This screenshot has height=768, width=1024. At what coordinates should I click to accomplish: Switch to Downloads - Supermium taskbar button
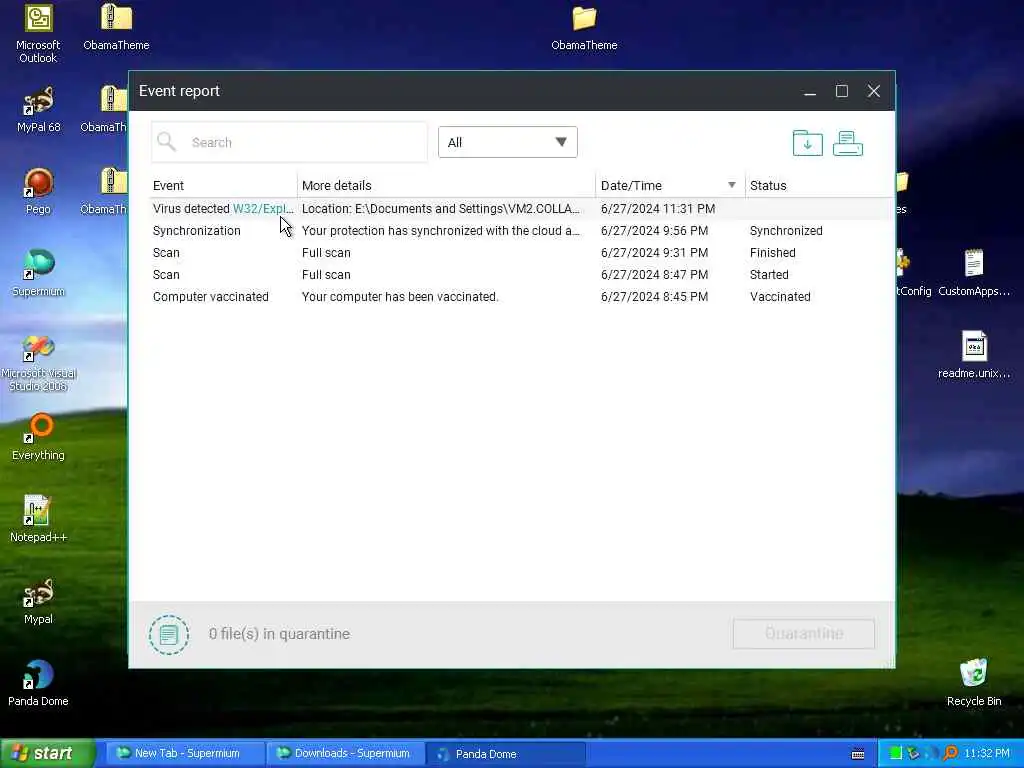point(345,754)
